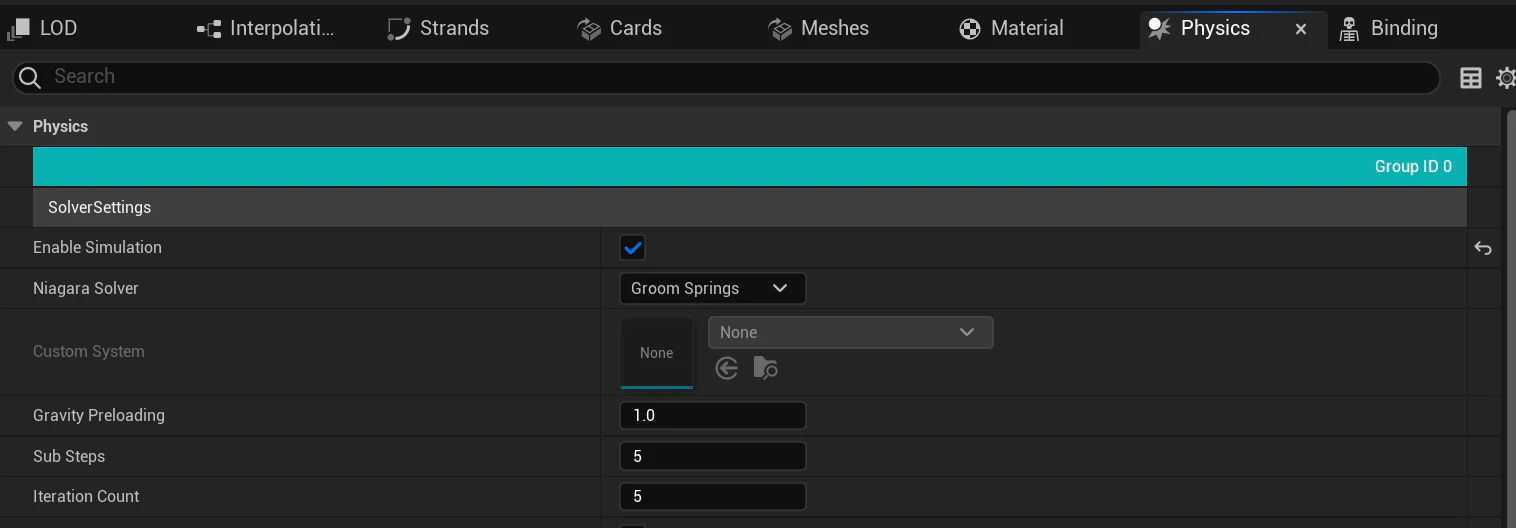Click the Material sphere icon
This screenshot has height=528, width=1516.
tap(969, 29)
